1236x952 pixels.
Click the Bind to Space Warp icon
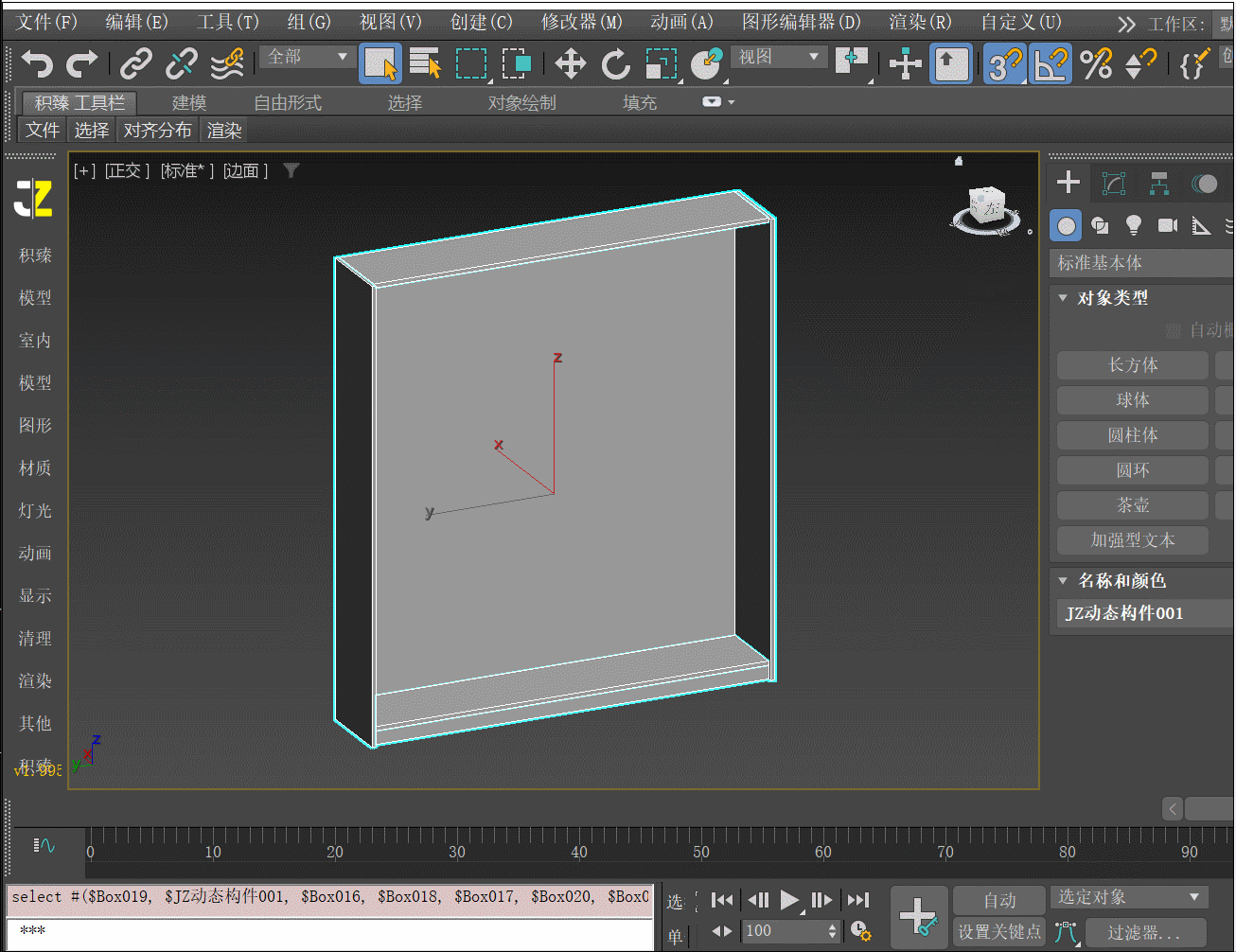227,63
